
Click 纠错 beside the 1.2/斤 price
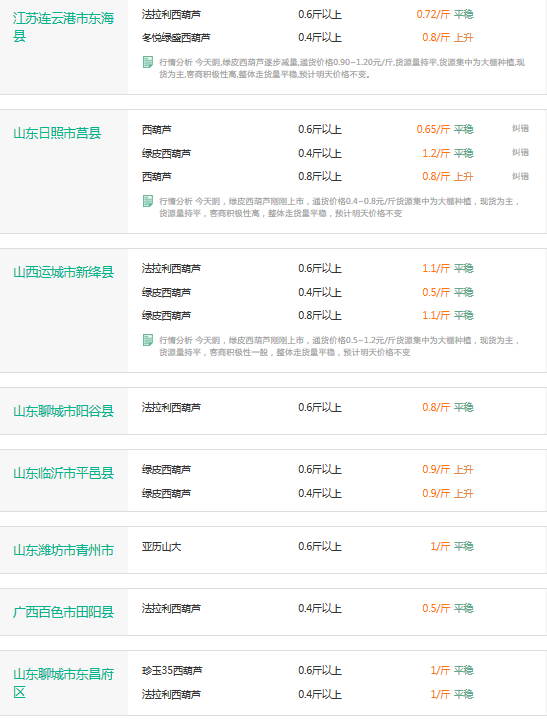520,152
